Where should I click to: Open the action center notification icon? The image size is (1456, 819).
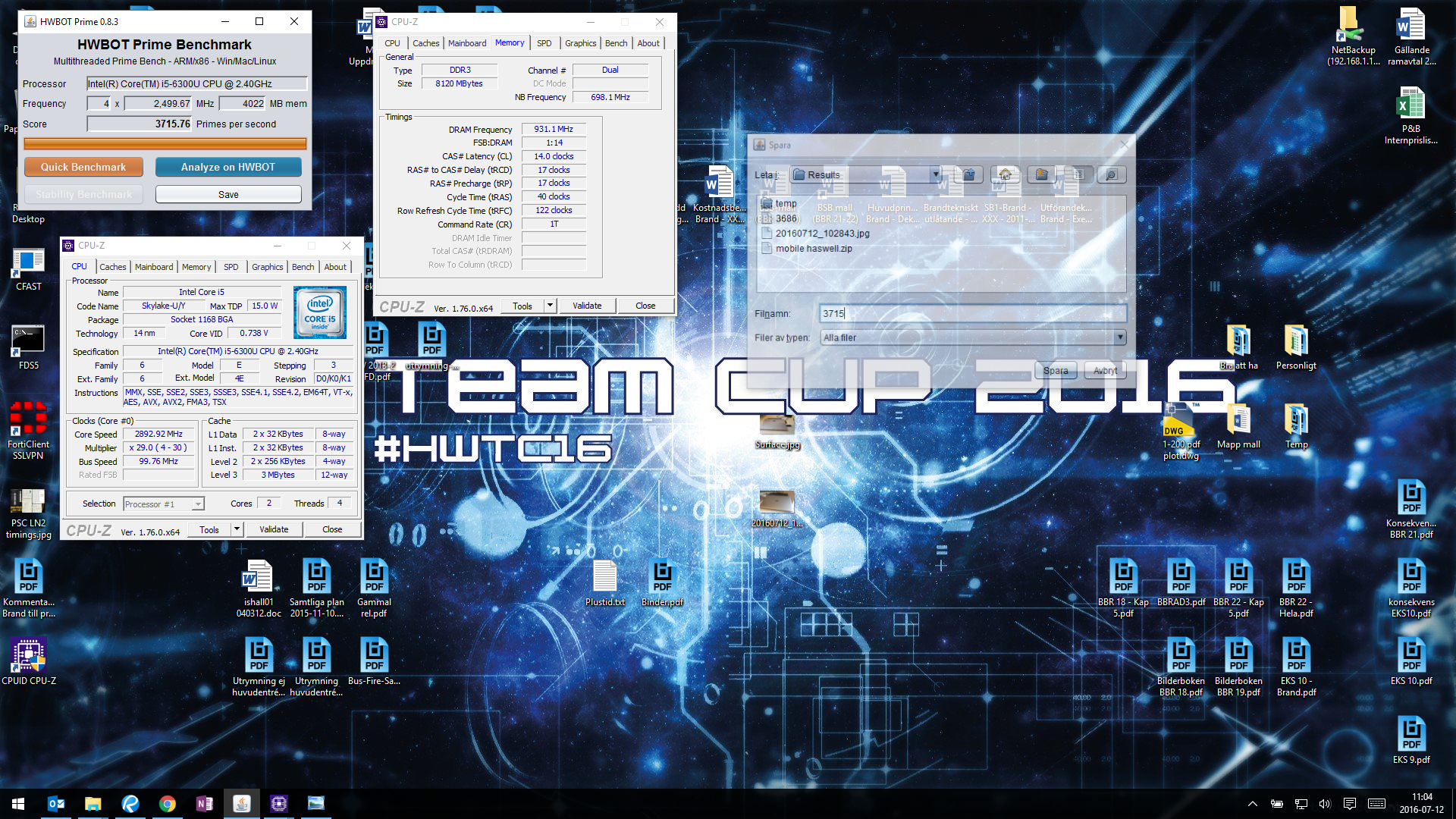tap(1349, 804)
